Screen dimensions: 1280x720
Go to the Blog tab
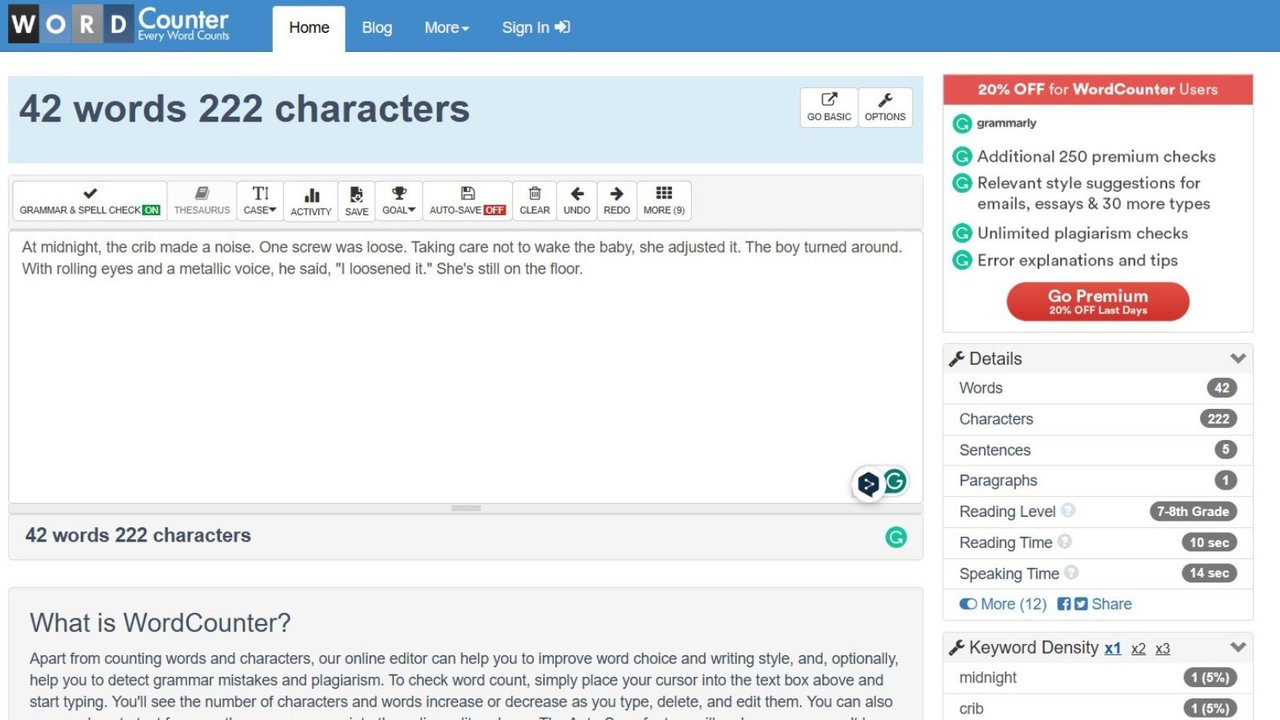tap(377, 28)
